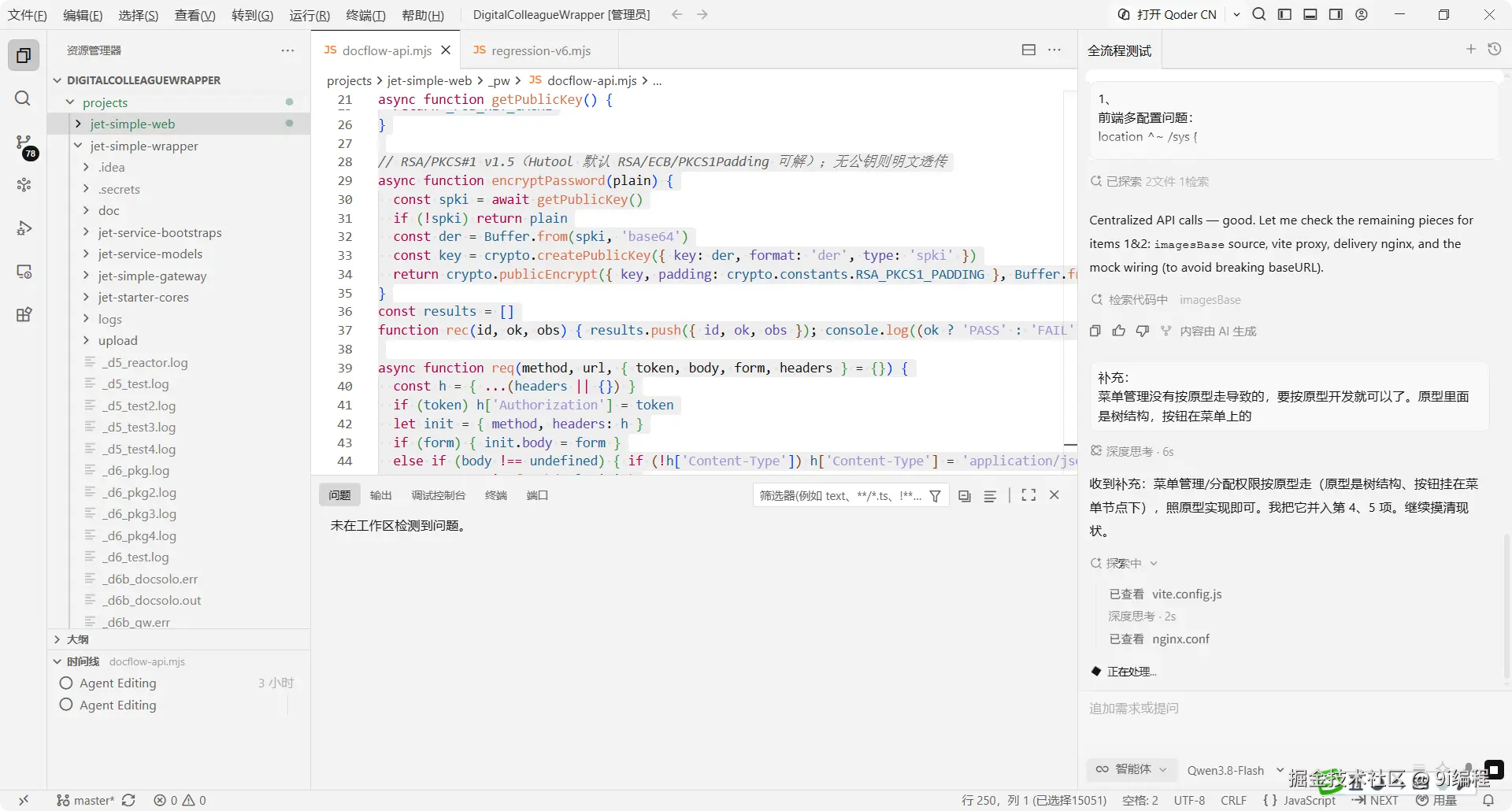Click the filter funnel icon in Problems panel
The height and width of the screenshot is (811, 1512).
(935, 495)
